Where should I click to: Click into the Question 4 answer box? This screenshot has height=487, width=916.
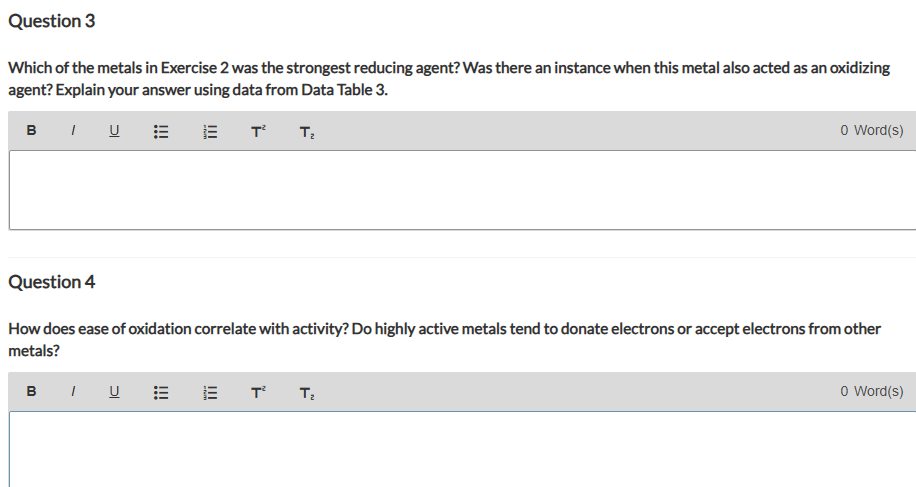click(462, 449)
